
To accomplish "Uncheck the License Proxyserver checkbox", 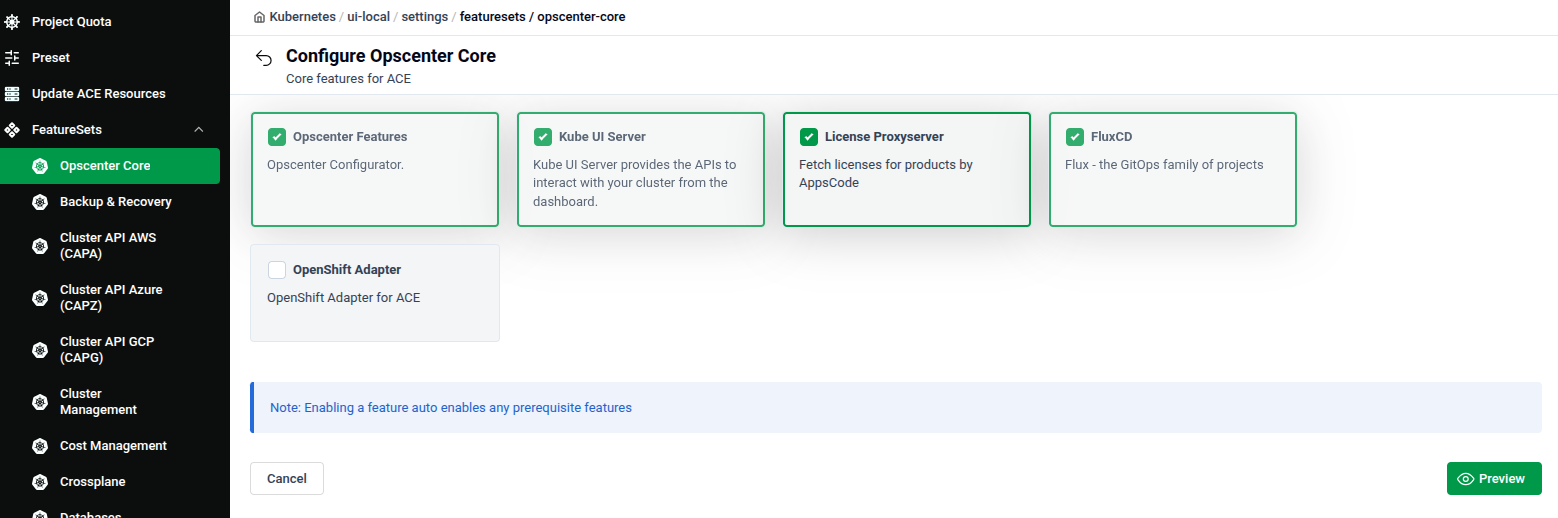I will 809,137.
